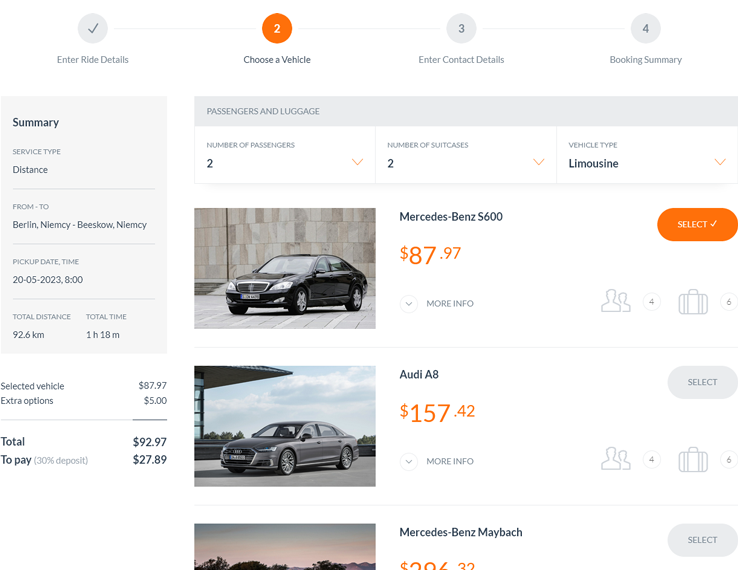The width and height of the screenshot is (738, 570).
Task: Select the Audi A8 vehicle
Action: coord(702,382)
